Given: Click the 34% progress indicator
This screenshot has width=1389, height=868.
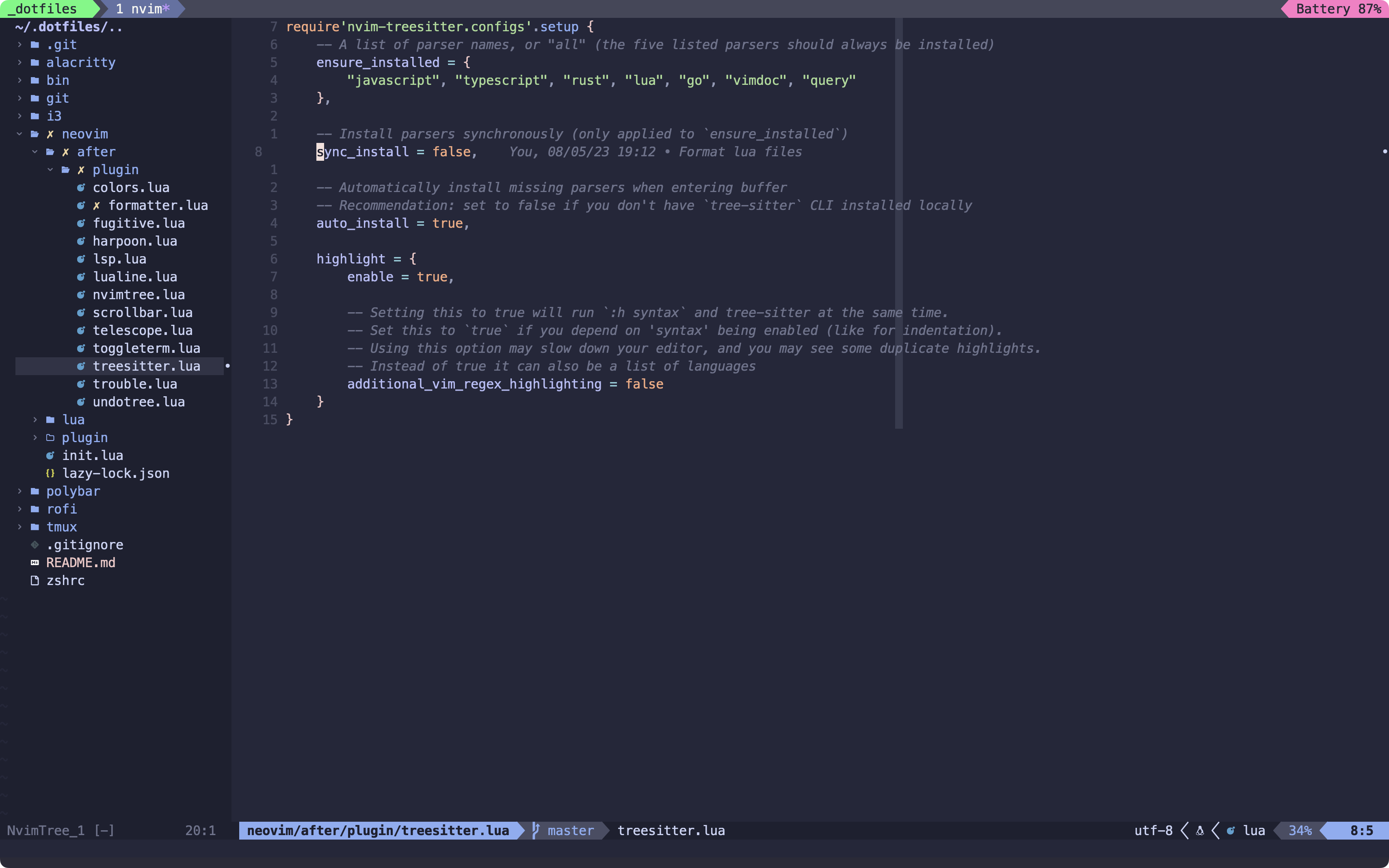Looking at the screenshot, I should pos(1300,831).
